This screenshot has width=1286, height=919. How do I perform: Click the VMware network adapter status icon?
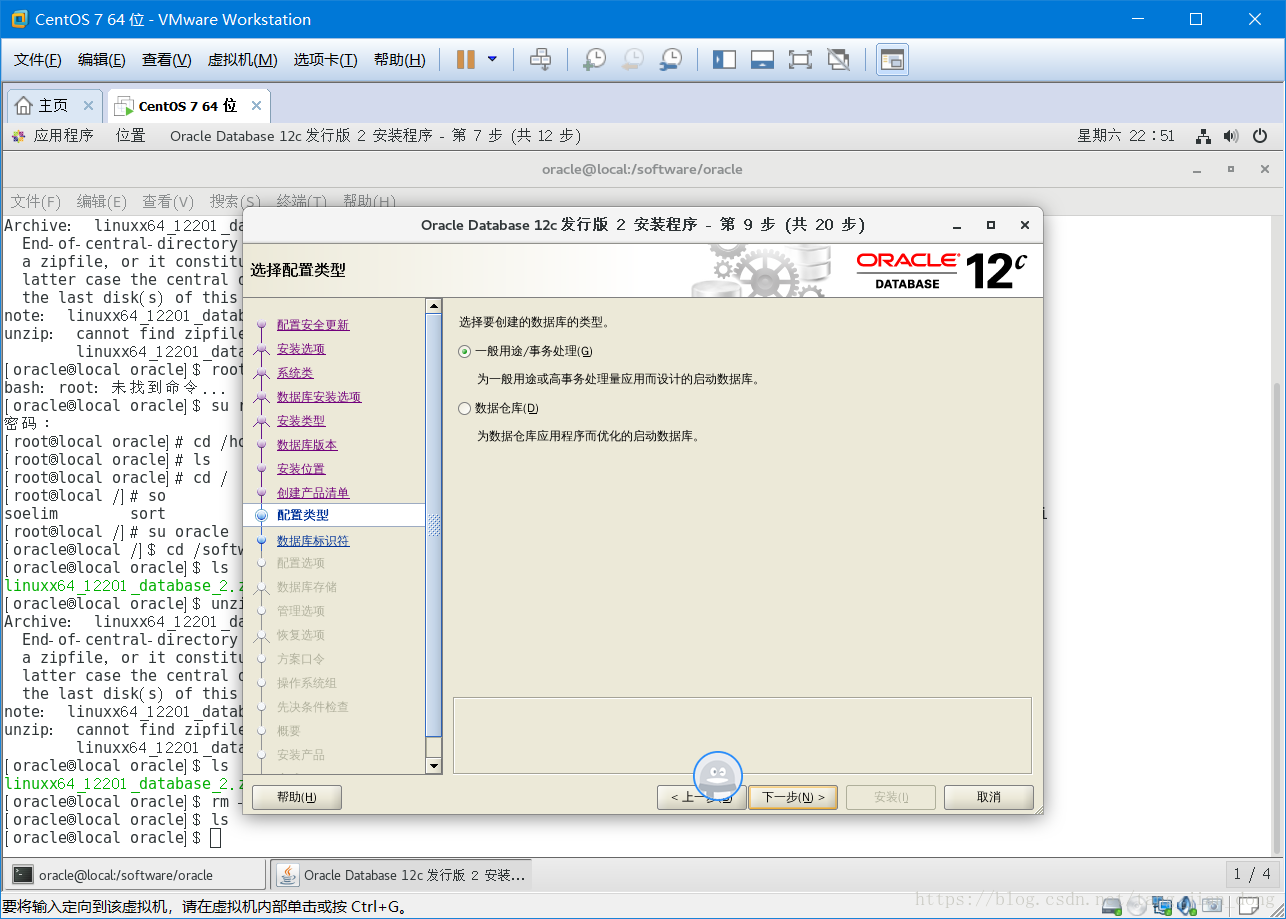coord(1162,904)
